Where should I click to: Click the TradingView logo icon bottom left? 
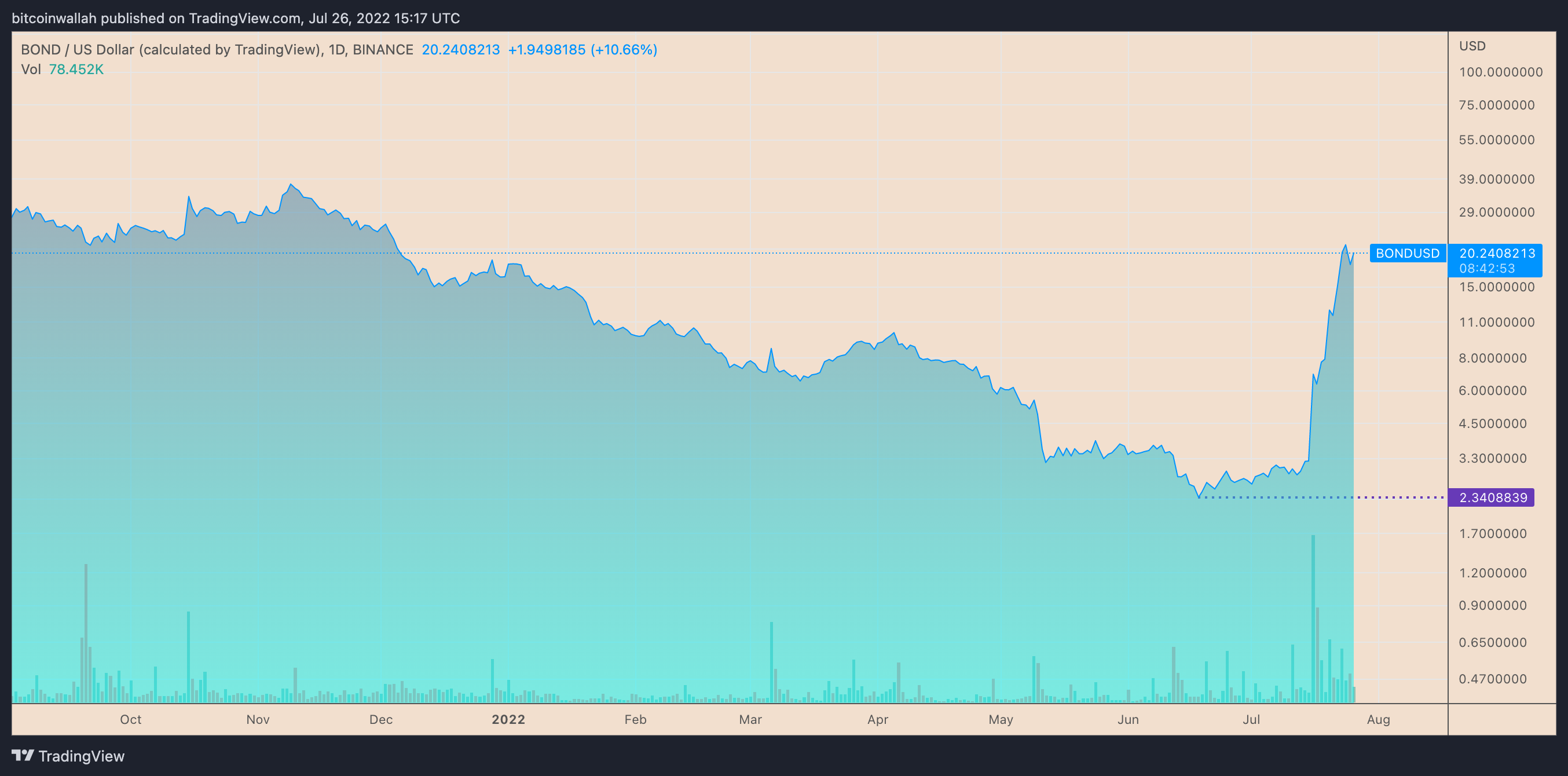point(23,756)
